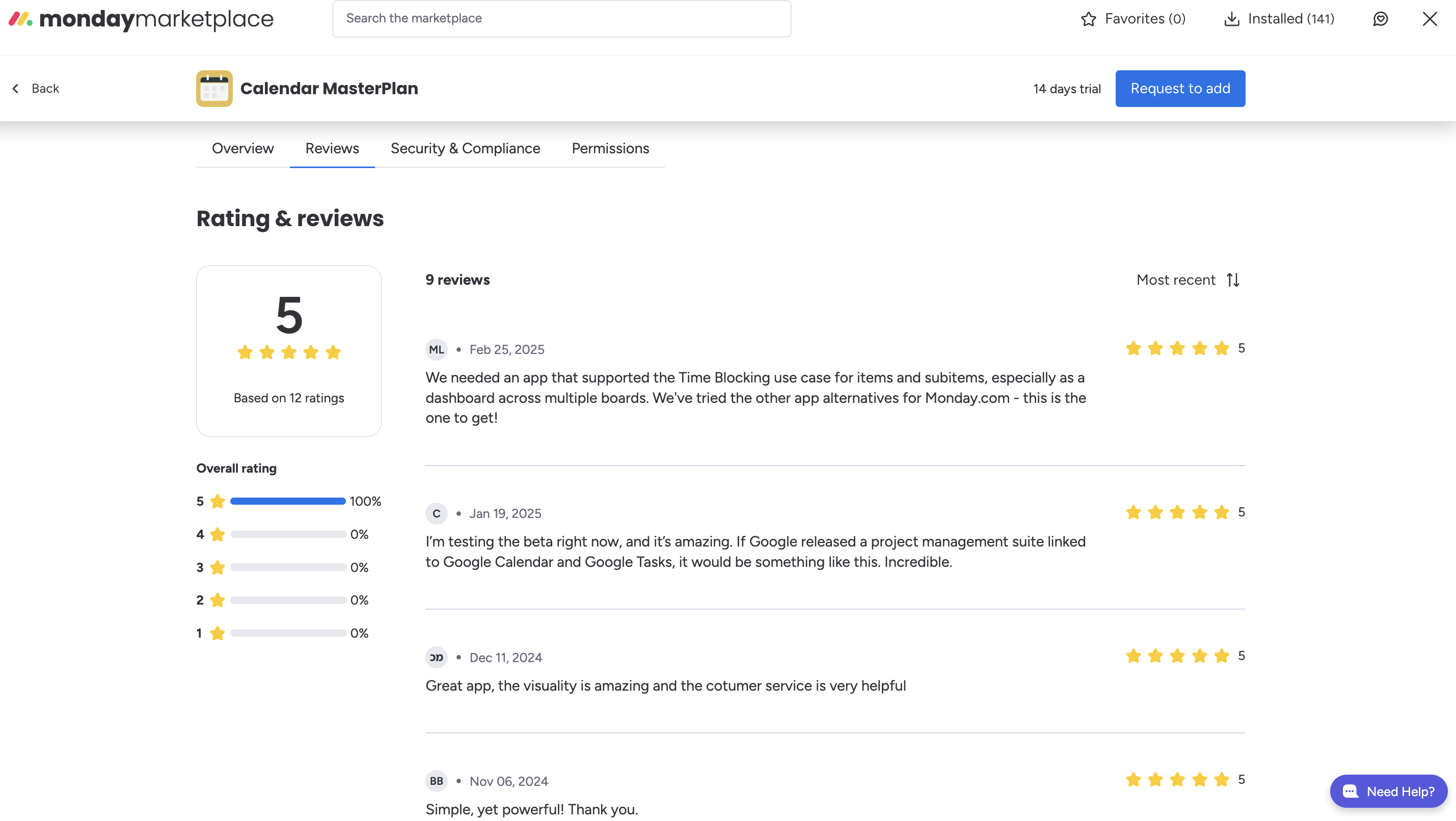The image size is (1456, 821).
Task: Switch to the Overview tab
Action: click(242, 149)
